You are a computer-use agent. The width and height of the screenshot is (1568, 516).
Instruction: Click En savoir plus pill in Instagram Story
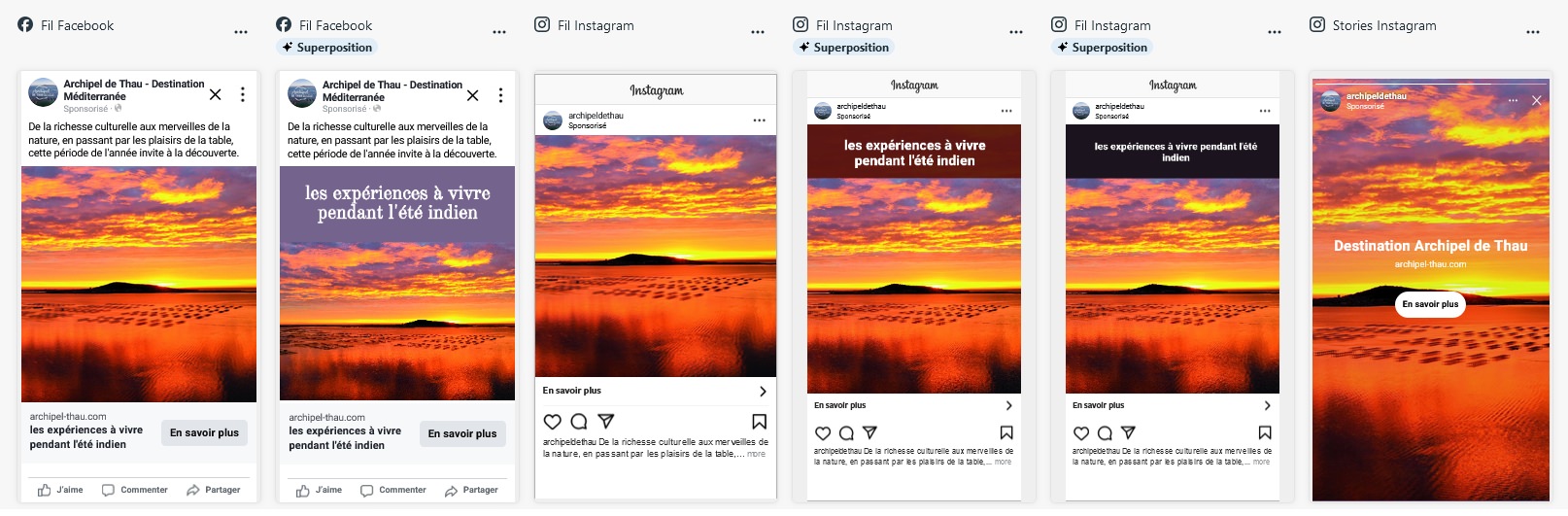(x=1430, y=304)
